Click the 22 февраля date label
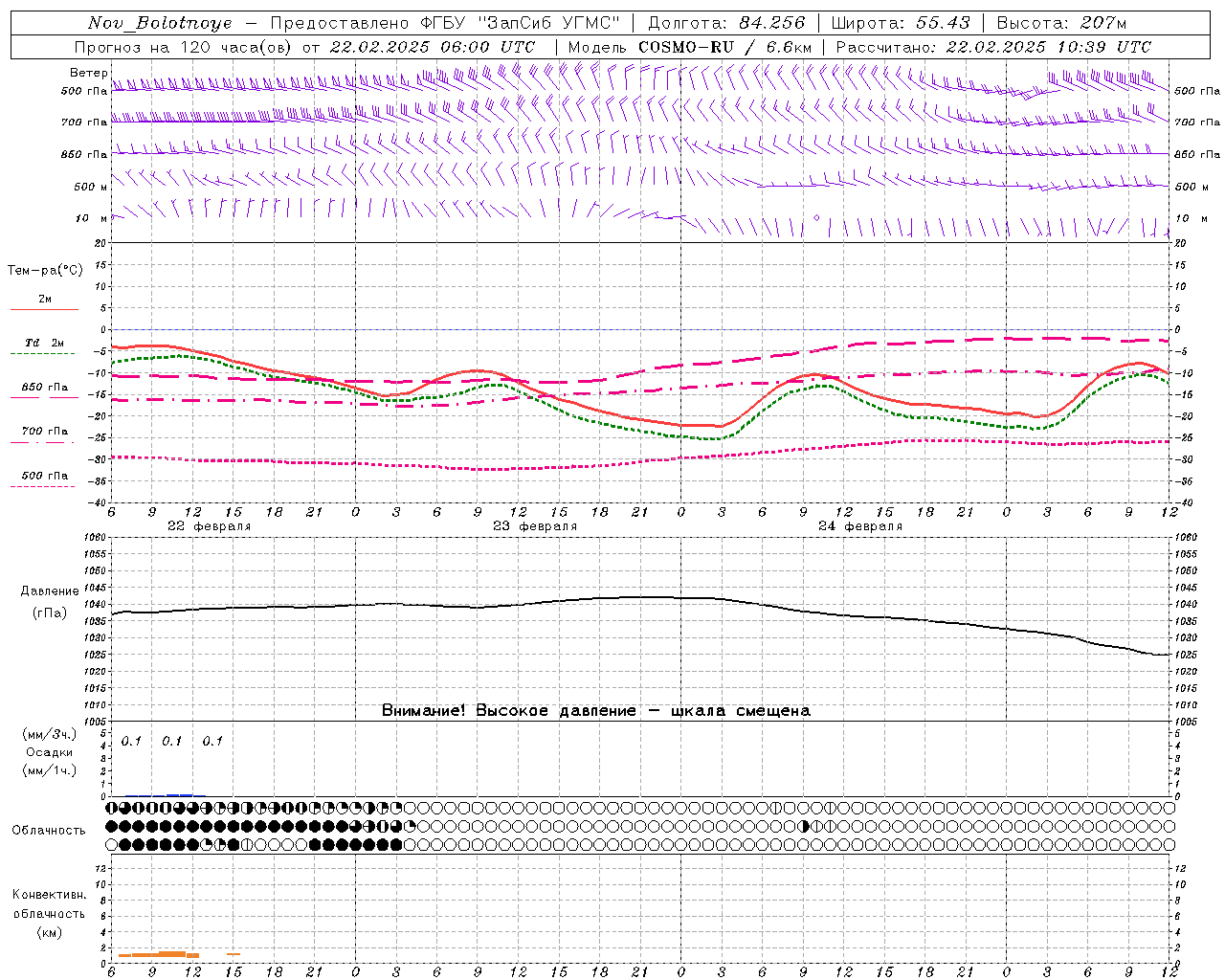Viewport: 1225px width, 980px height. point(210,526)
